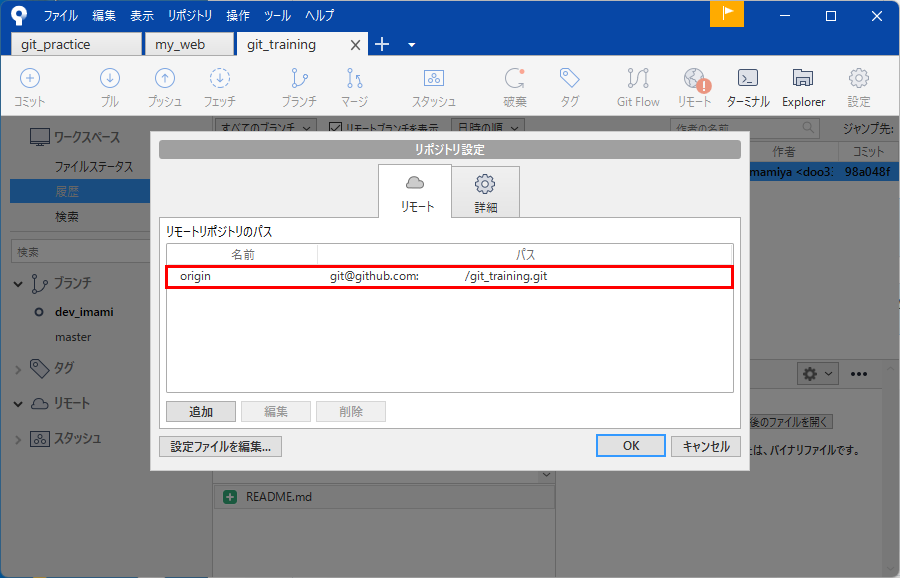Click the Pull (プル) toolbar icon
The width and height of the screenshot is (900, 578).
[110, 86]
